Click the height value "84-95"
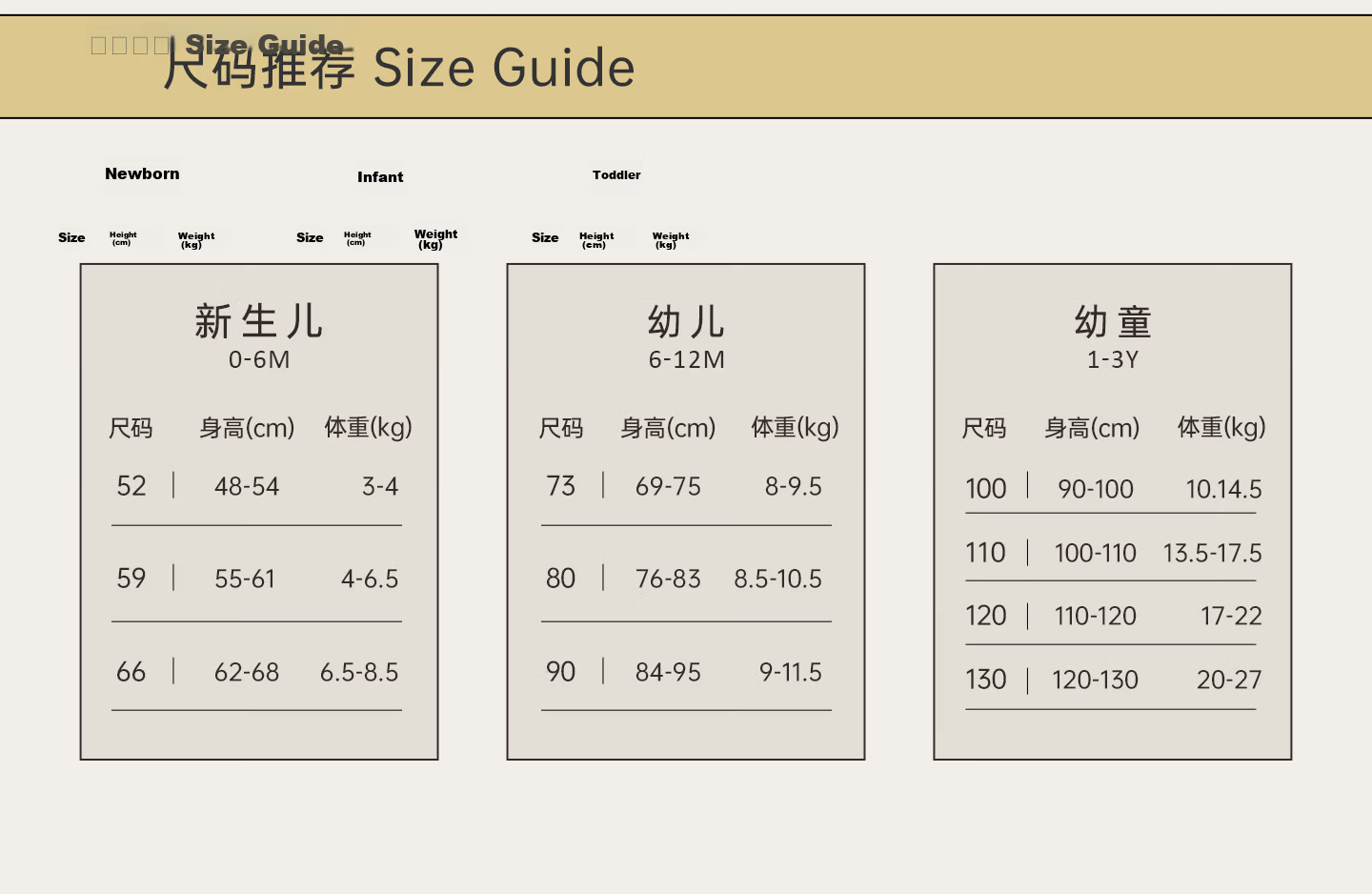This screenshot has width=1372, height=894. click(x=668, y=673)
